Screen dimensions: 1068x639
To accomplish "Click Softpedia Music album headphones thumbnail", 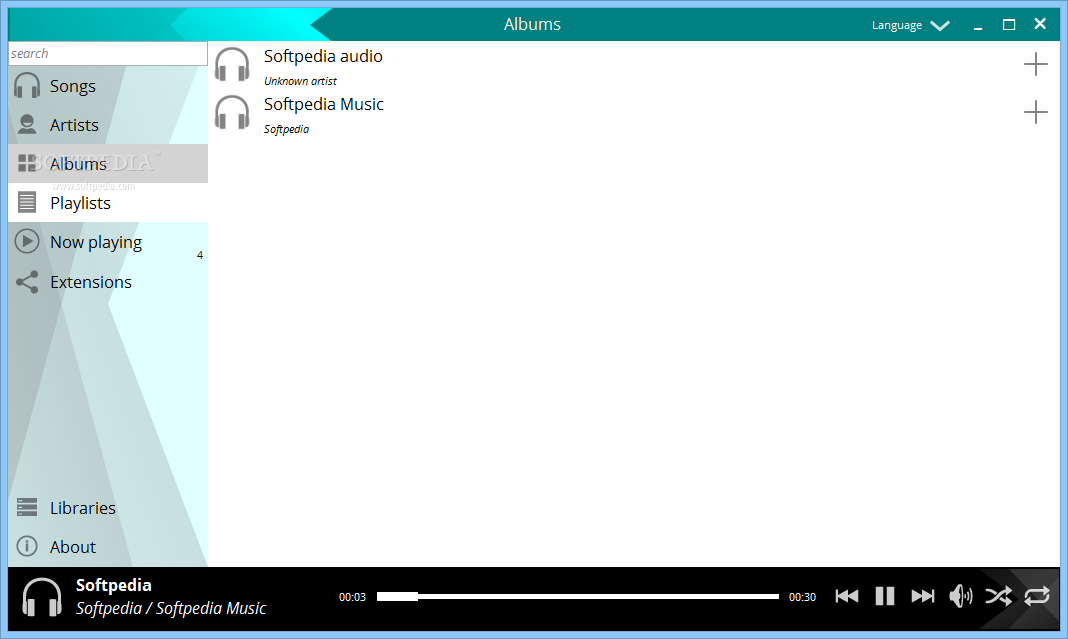I will tap(232, 112).
